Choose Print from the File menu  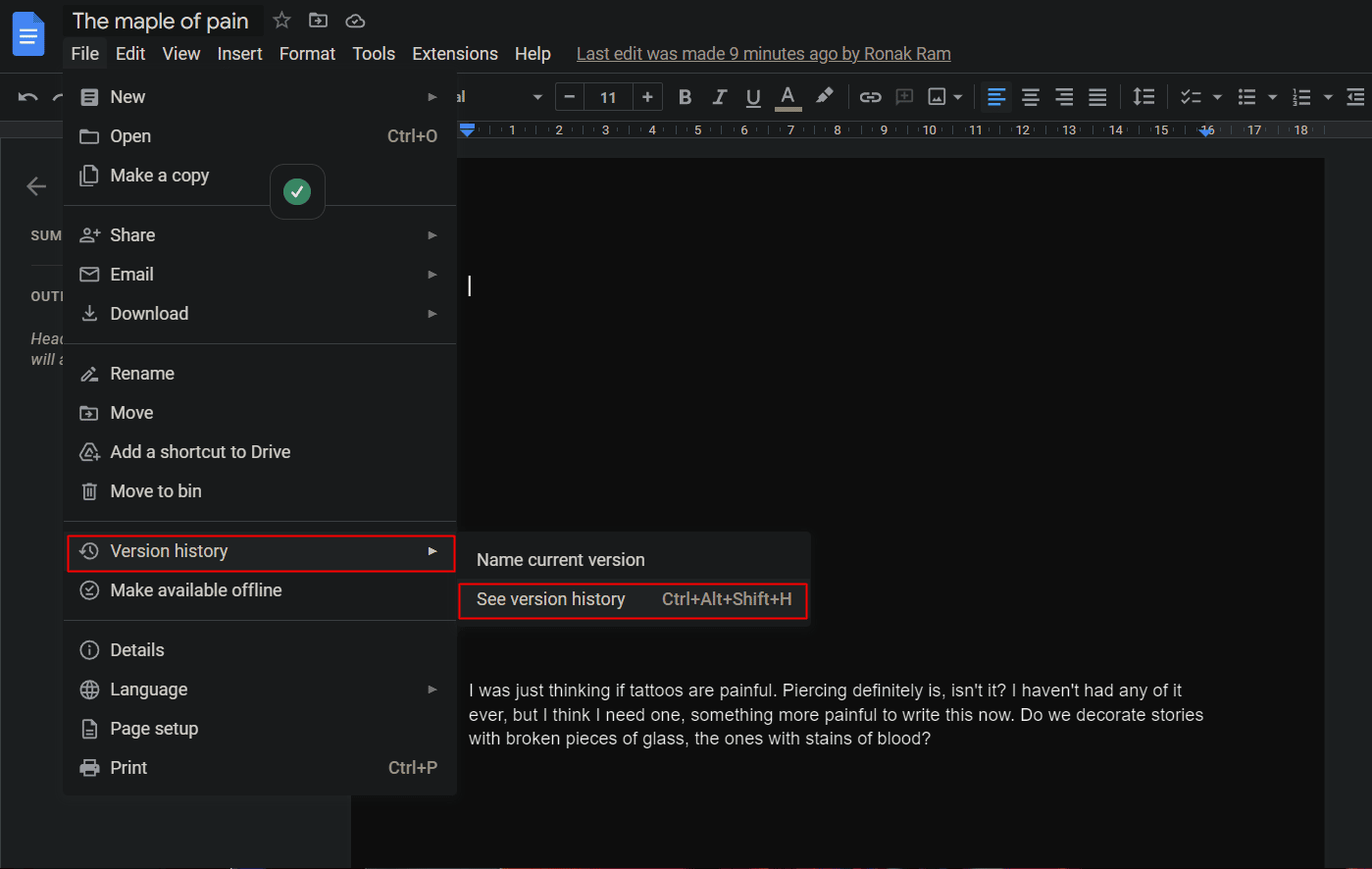(x=260, y=768)
